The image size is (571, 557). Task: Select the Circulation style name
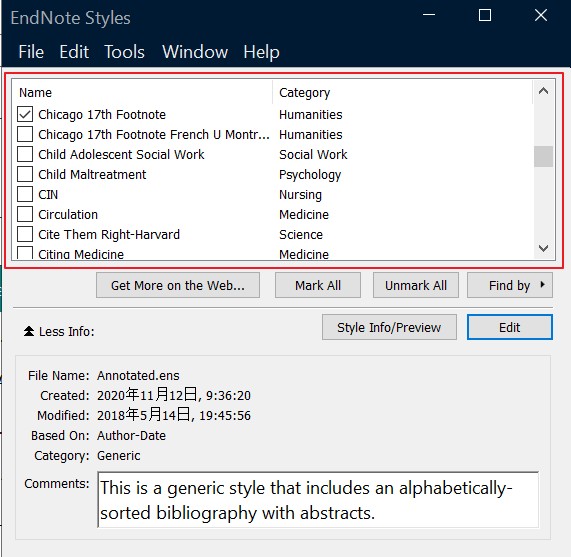click(x=68, y=215)
